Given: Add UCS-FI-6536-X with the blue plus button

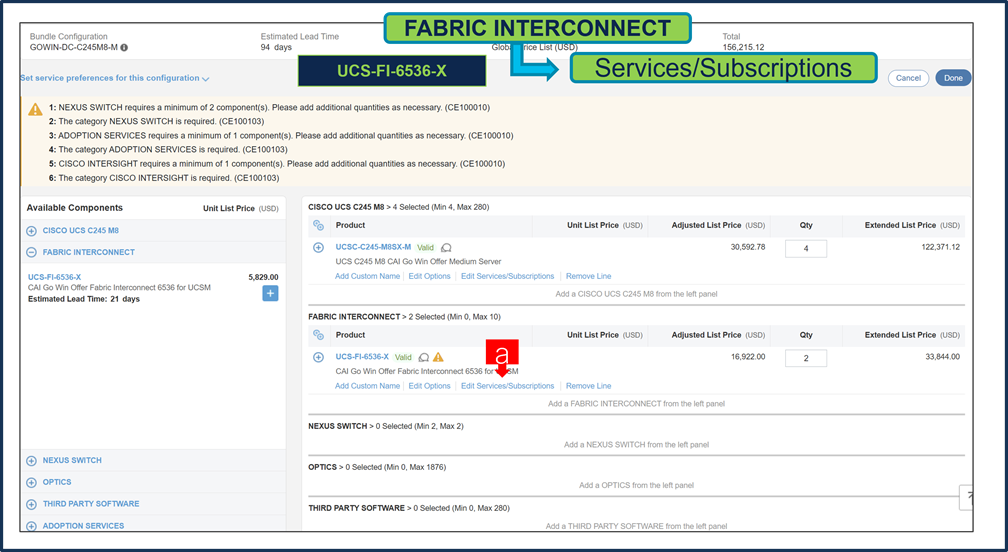Looking at the screenshot, I should 270,294.
